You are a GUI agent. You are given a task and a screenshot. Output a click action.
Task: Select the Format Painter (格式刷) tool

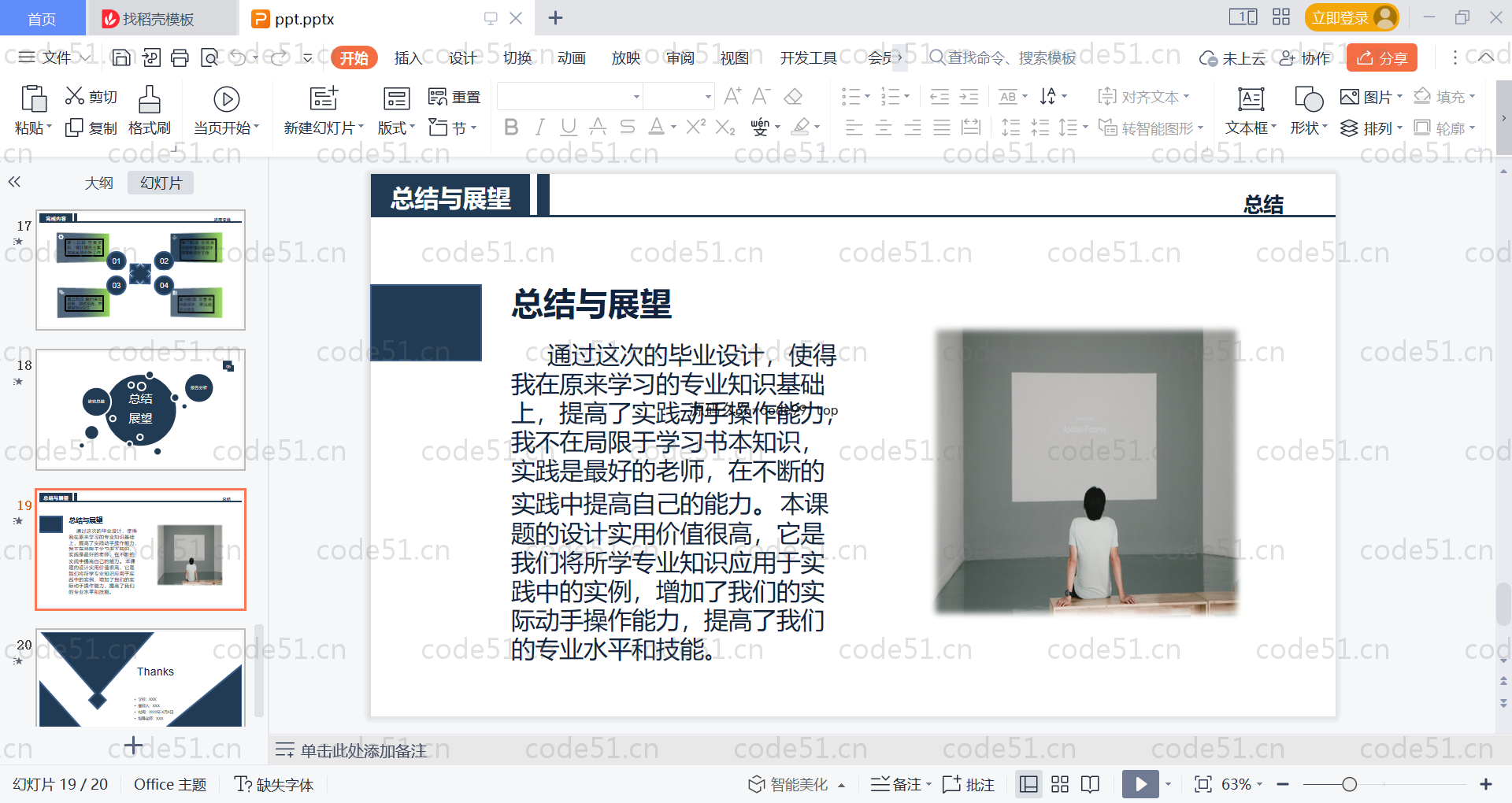(x=150, y=110)
